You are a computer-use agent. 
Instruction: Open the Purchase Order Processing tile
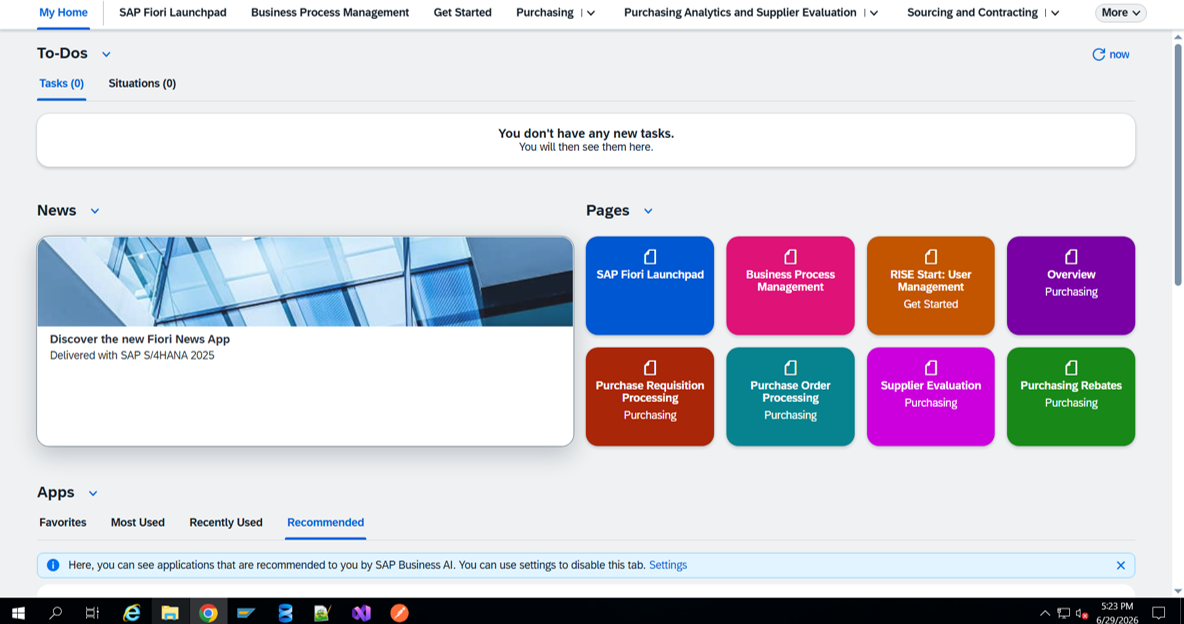click(x=790, y=397)
